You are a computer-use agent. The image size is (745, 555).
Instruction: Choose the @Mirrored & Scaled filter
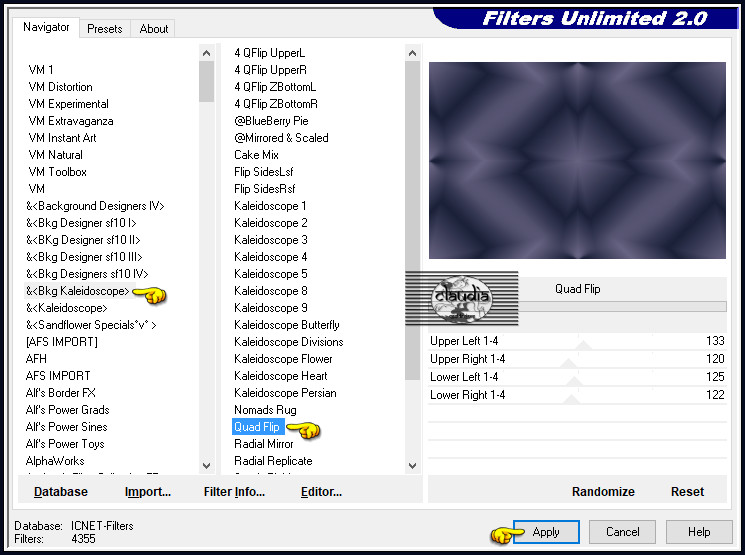[x=281, y=138]
